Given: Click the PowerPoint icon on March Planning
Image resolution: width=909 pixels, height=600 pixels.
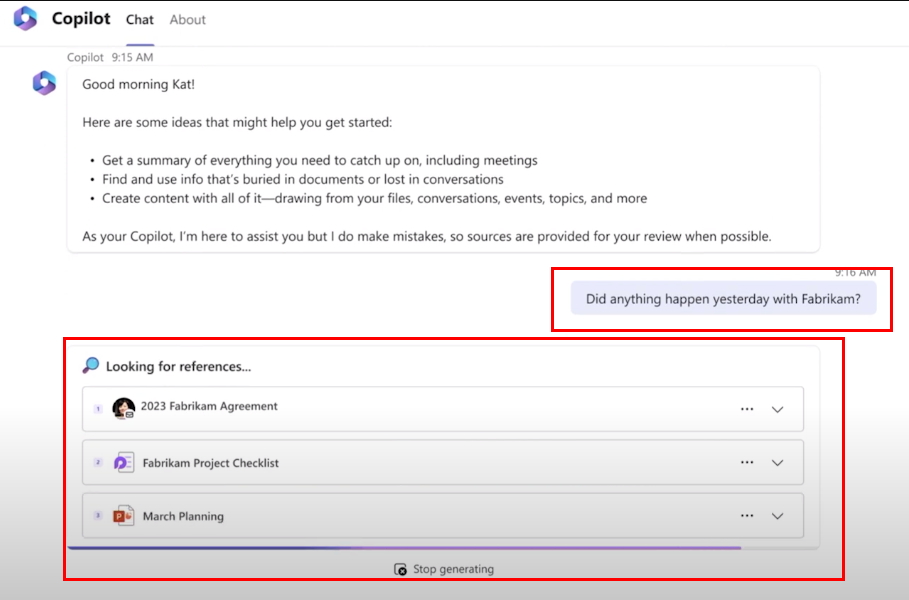Looking at the screenshot, I should pyautogui.click(x=123, y=515).
